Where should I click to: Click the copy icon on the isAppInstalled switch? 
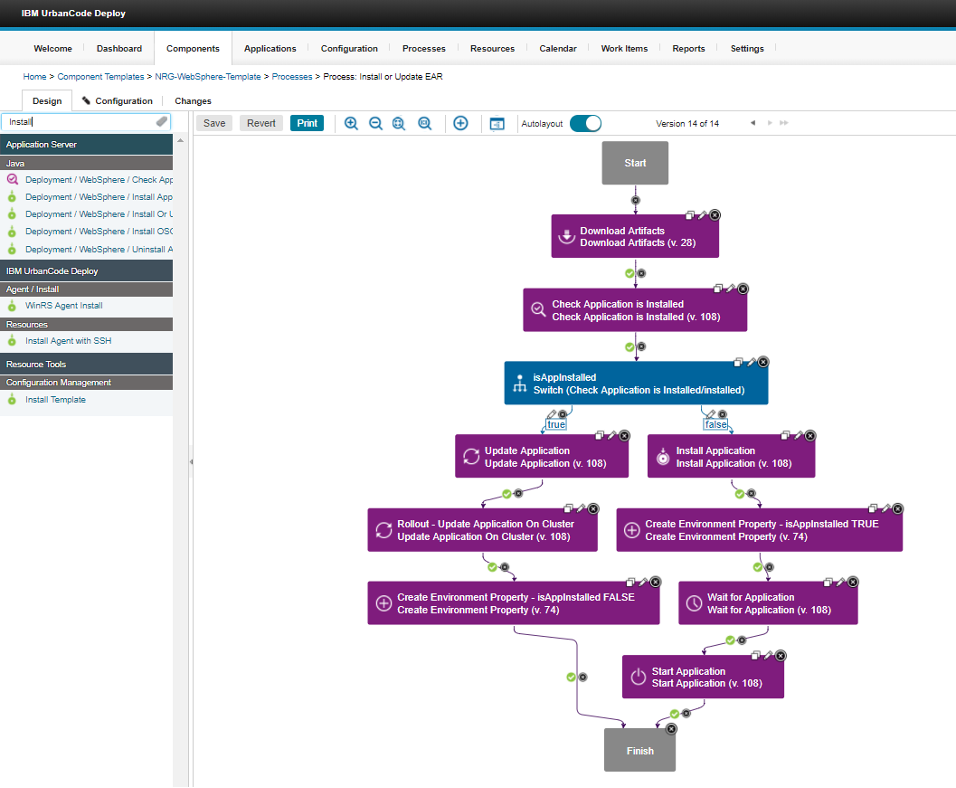(x=737, y=362)
